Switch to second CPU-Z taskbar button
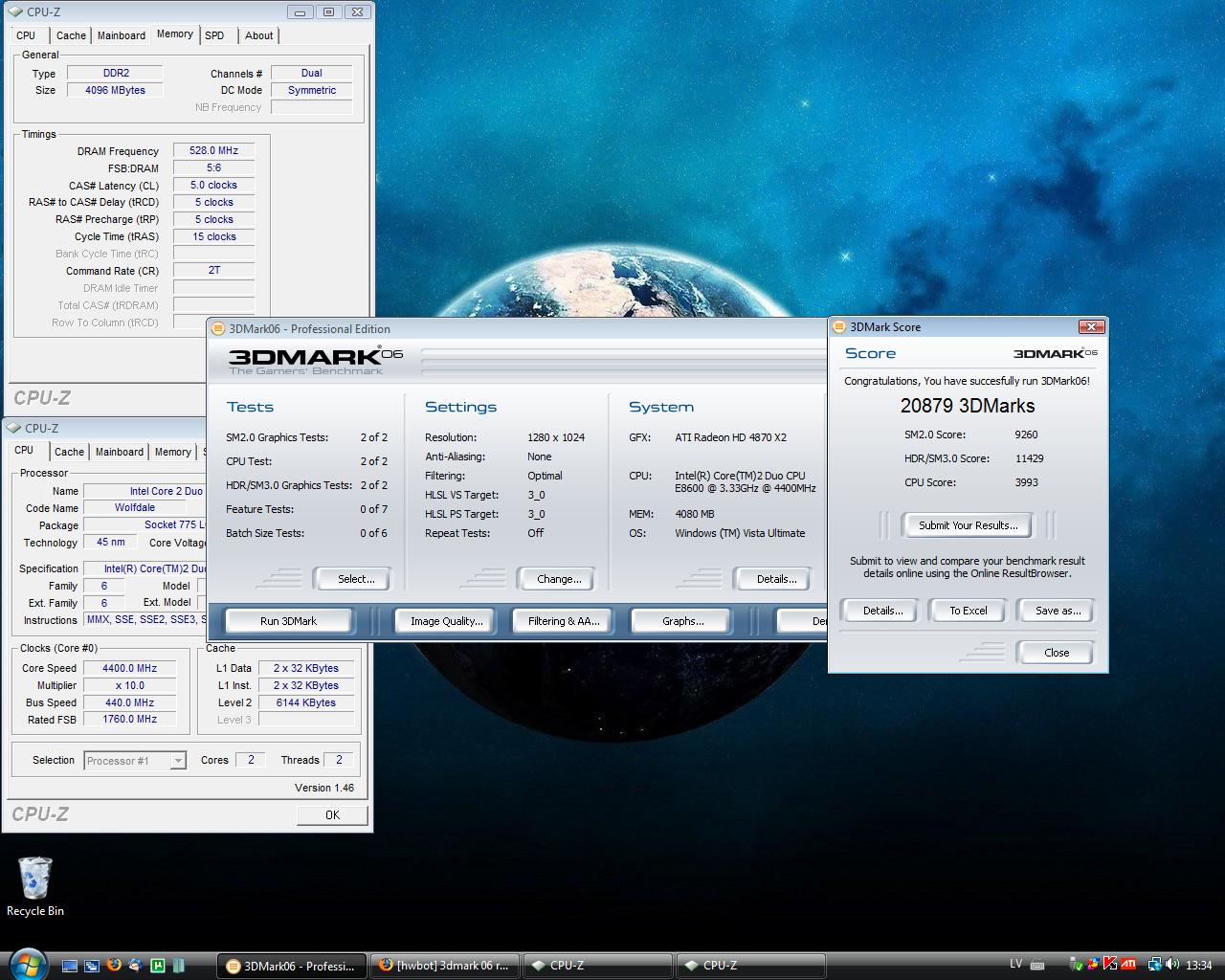This screenshot has height=980, width=1225. pos(751,966)
